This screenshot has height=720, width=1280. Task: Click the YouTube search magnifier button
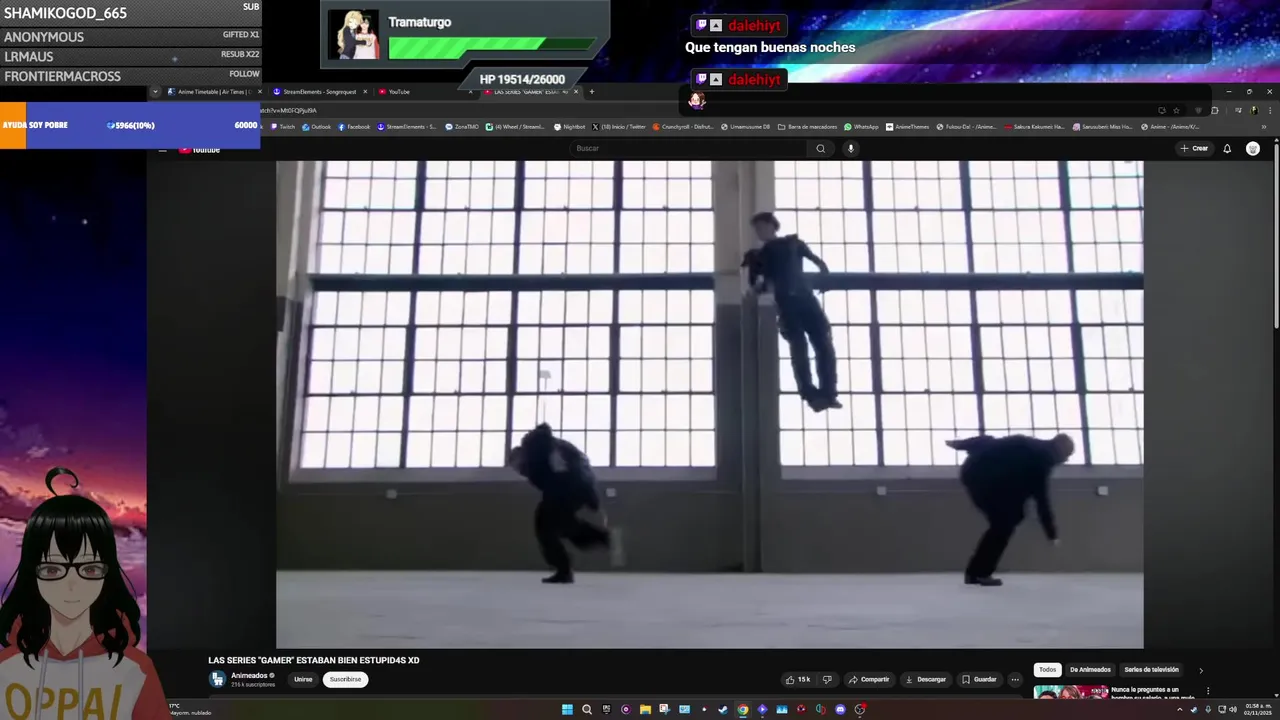pos(820,148)
